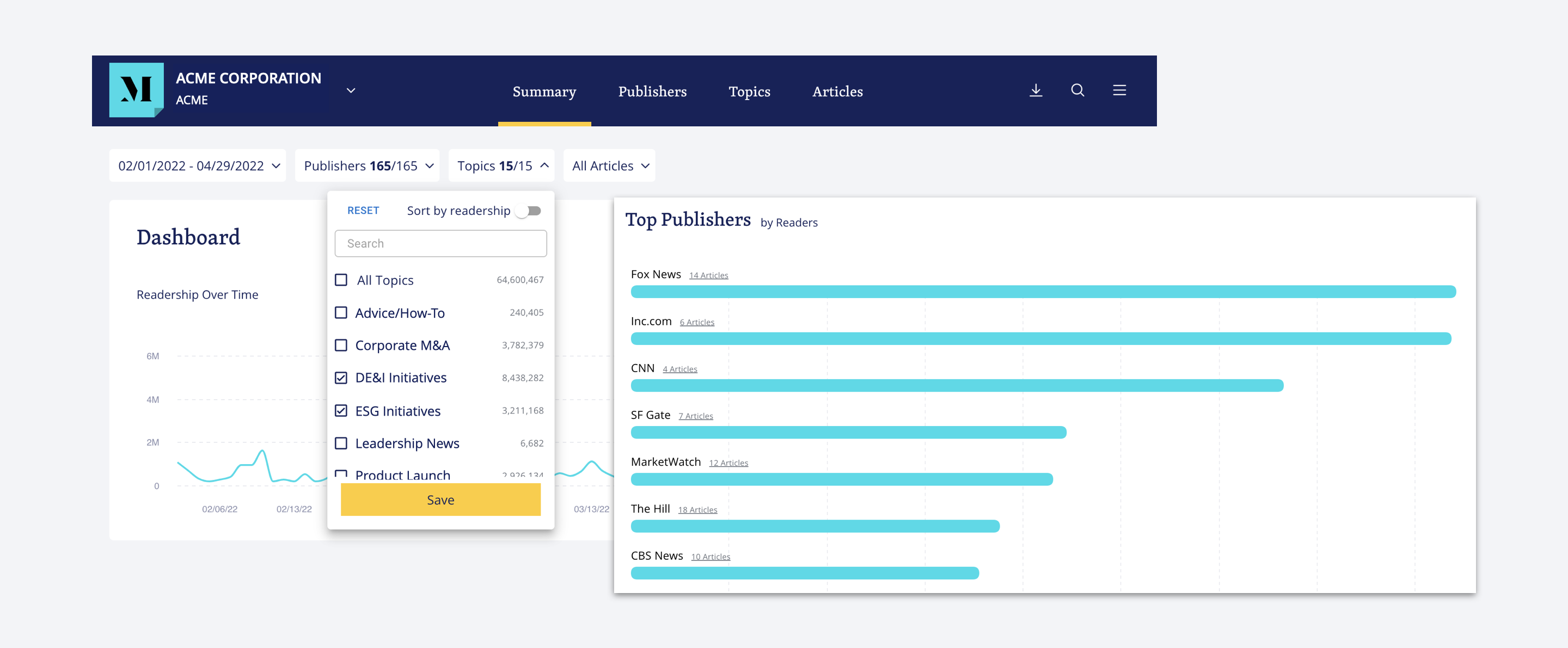Check the All Topics checkbox
Image resolution: width=1568 pixels, height=648 pixels.
[x=341, y=280]
